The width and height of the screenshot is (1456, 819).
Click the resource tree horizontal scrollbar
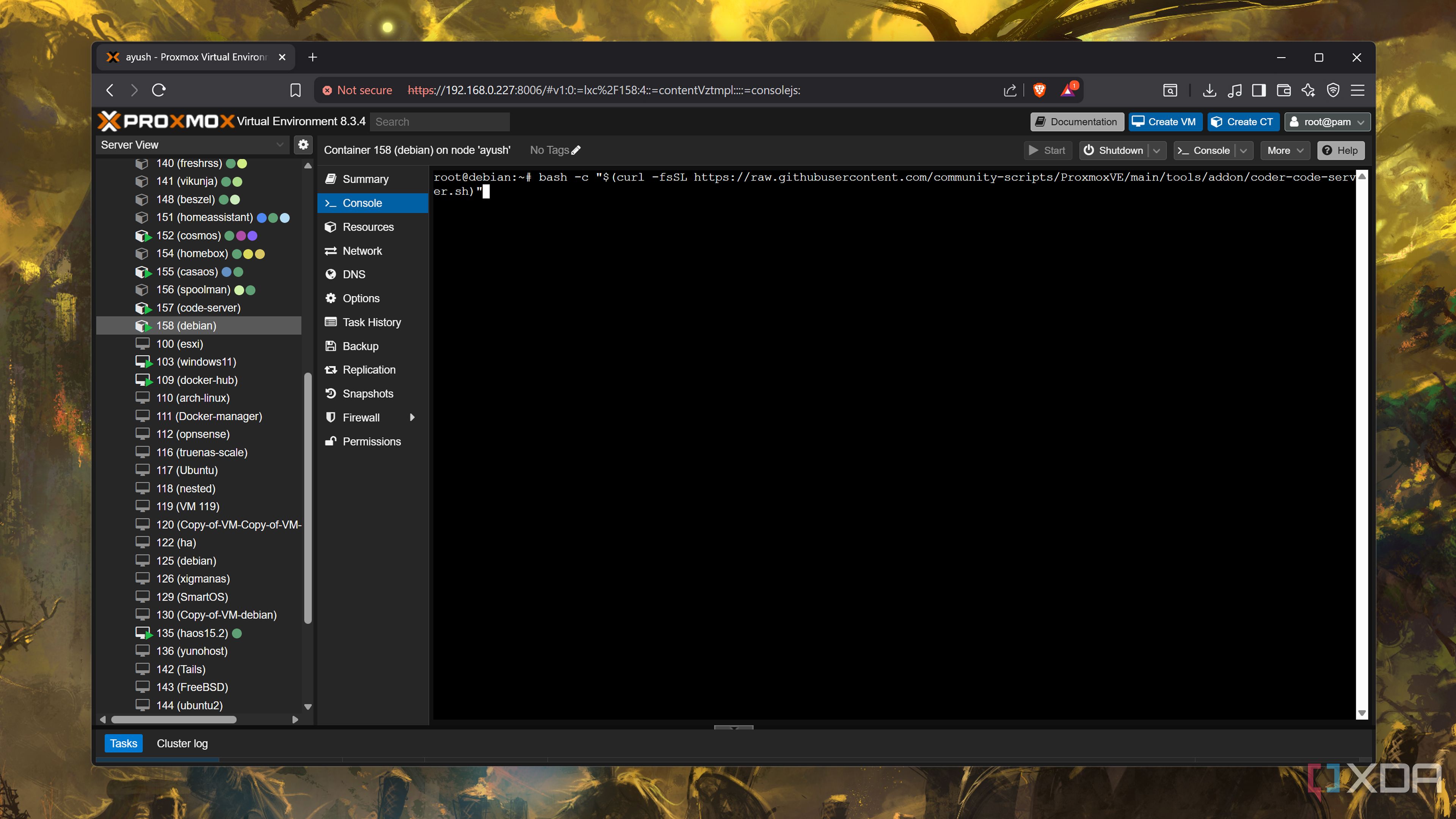174,720
